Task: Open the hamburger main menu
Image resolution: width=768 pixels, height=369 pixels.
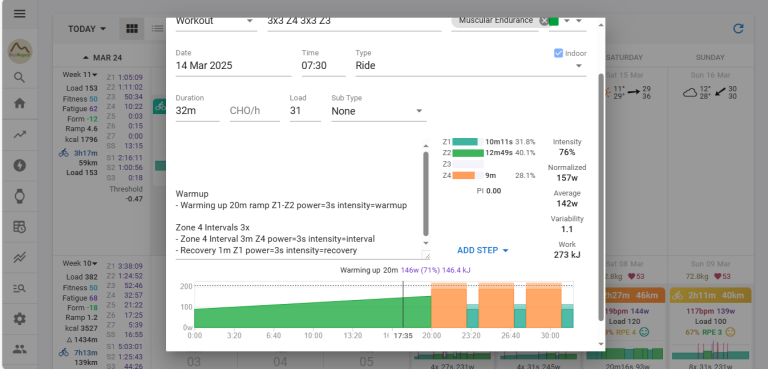Action: point(20,13)
